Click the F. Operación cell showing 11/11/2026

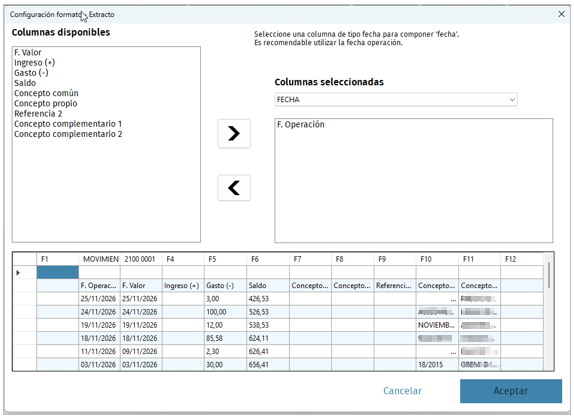[x=99, y=351]
